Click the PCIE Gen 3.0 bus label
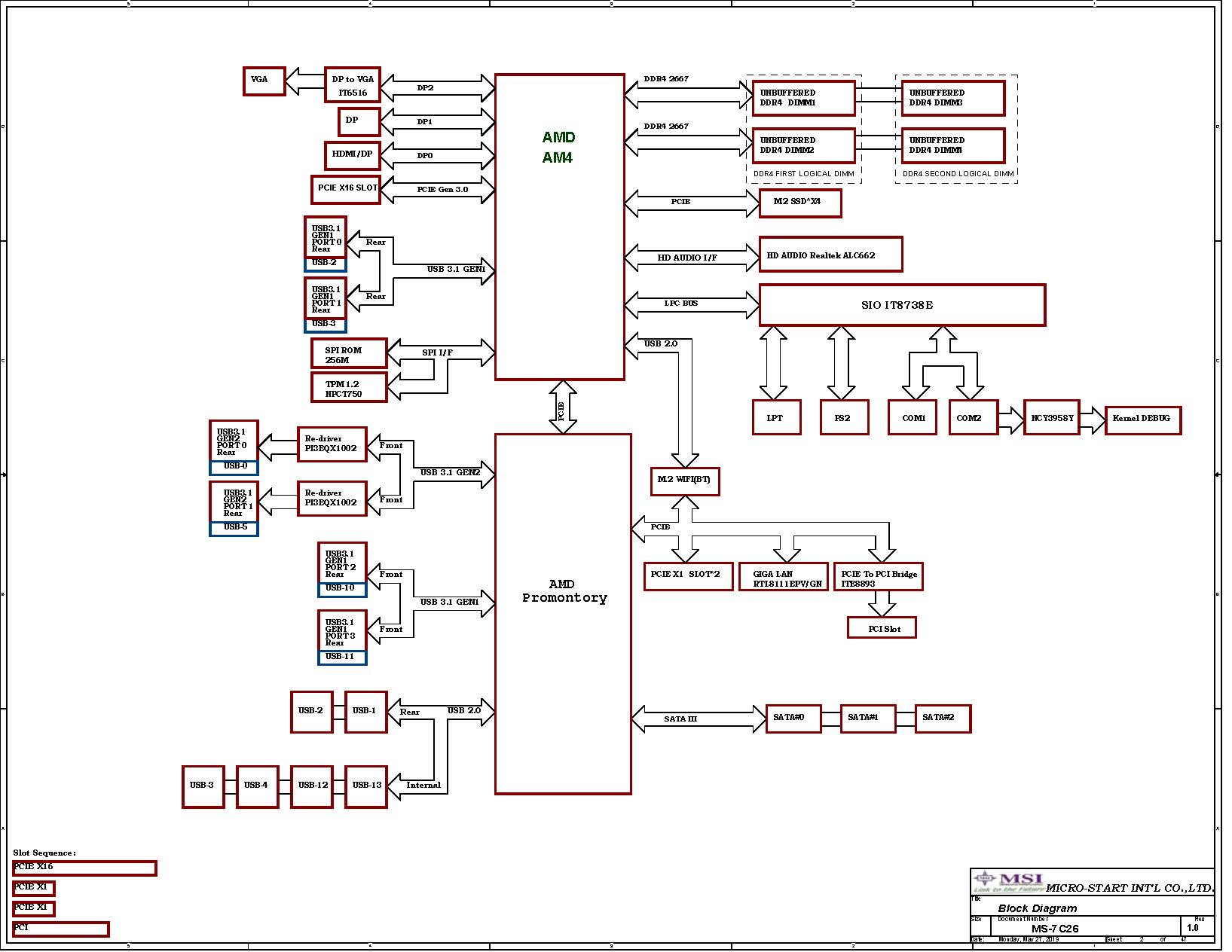This screenshot has height=952, width=1232. pyautogui.click(x=442, y=189)
